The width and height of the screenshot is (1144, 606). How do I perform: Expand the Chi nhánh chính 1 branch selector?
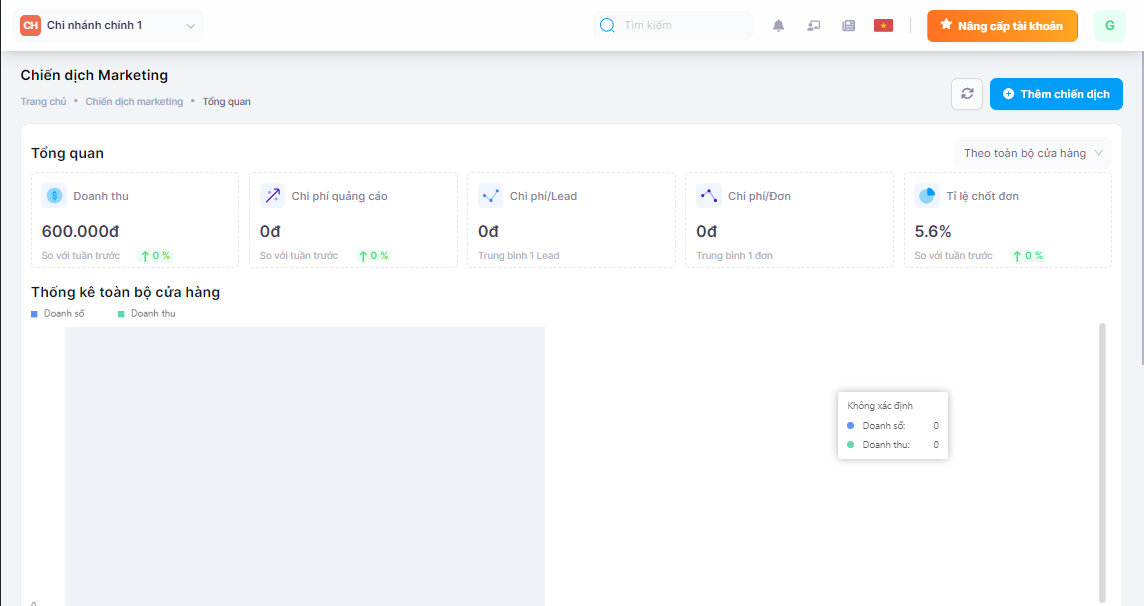(109, 26)
